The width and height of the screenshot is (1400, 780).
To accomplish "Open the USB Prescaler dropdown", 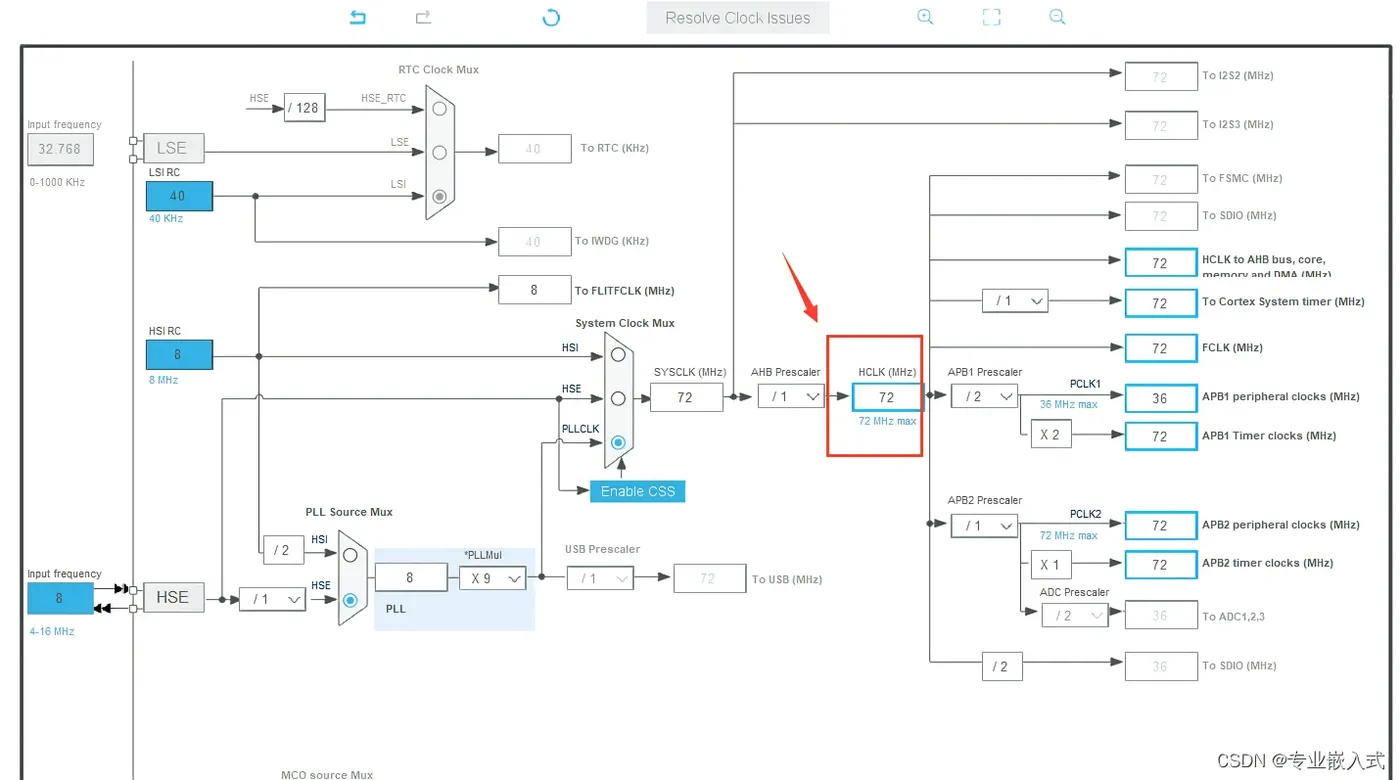I will point(600,579).
